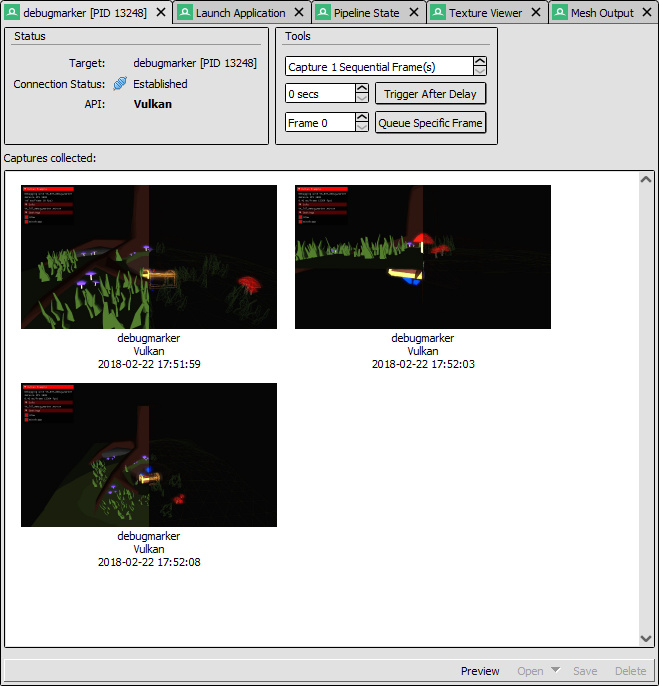Image resolution: width=659 pixels, height=686 pixels.
Task: Click the 2018-02-22 17:52:08 capture timestamp
Action: coord(149,562)
